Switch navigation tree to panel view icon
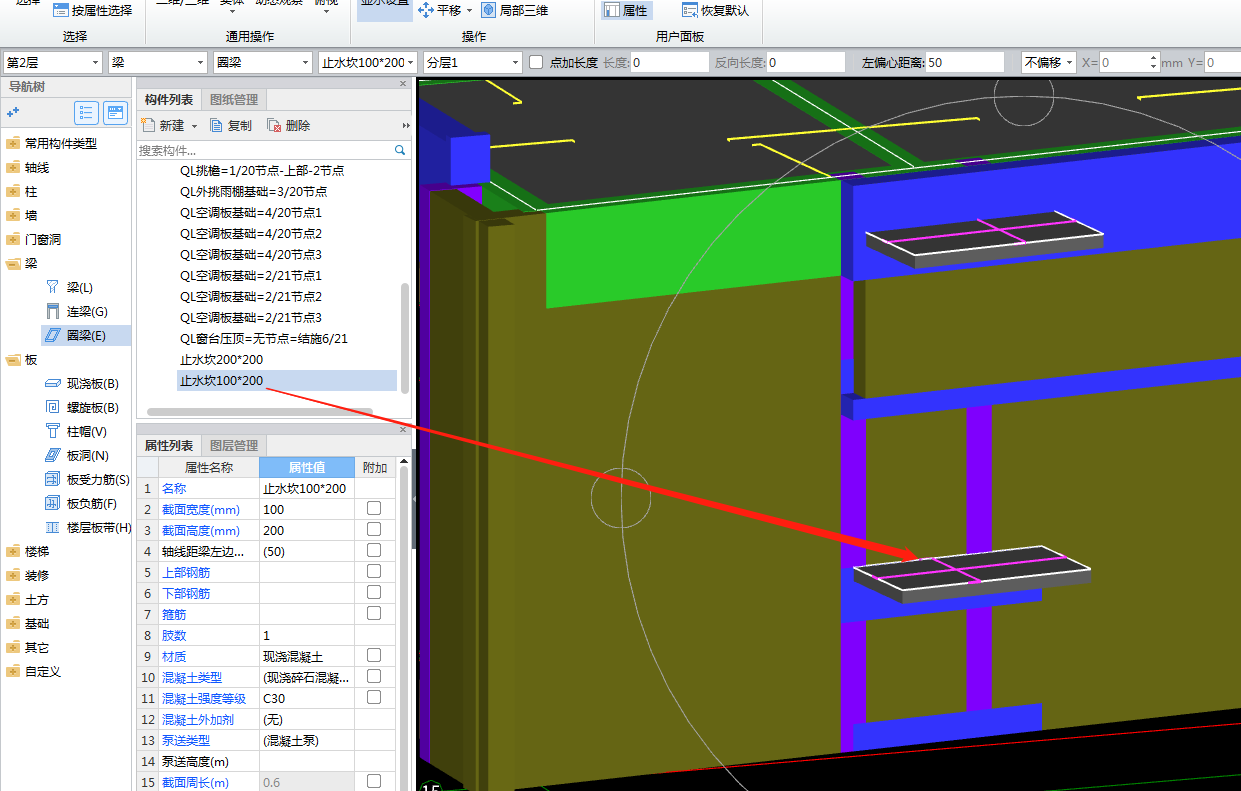The image size is (1241, 791). [x=116, y=112]
